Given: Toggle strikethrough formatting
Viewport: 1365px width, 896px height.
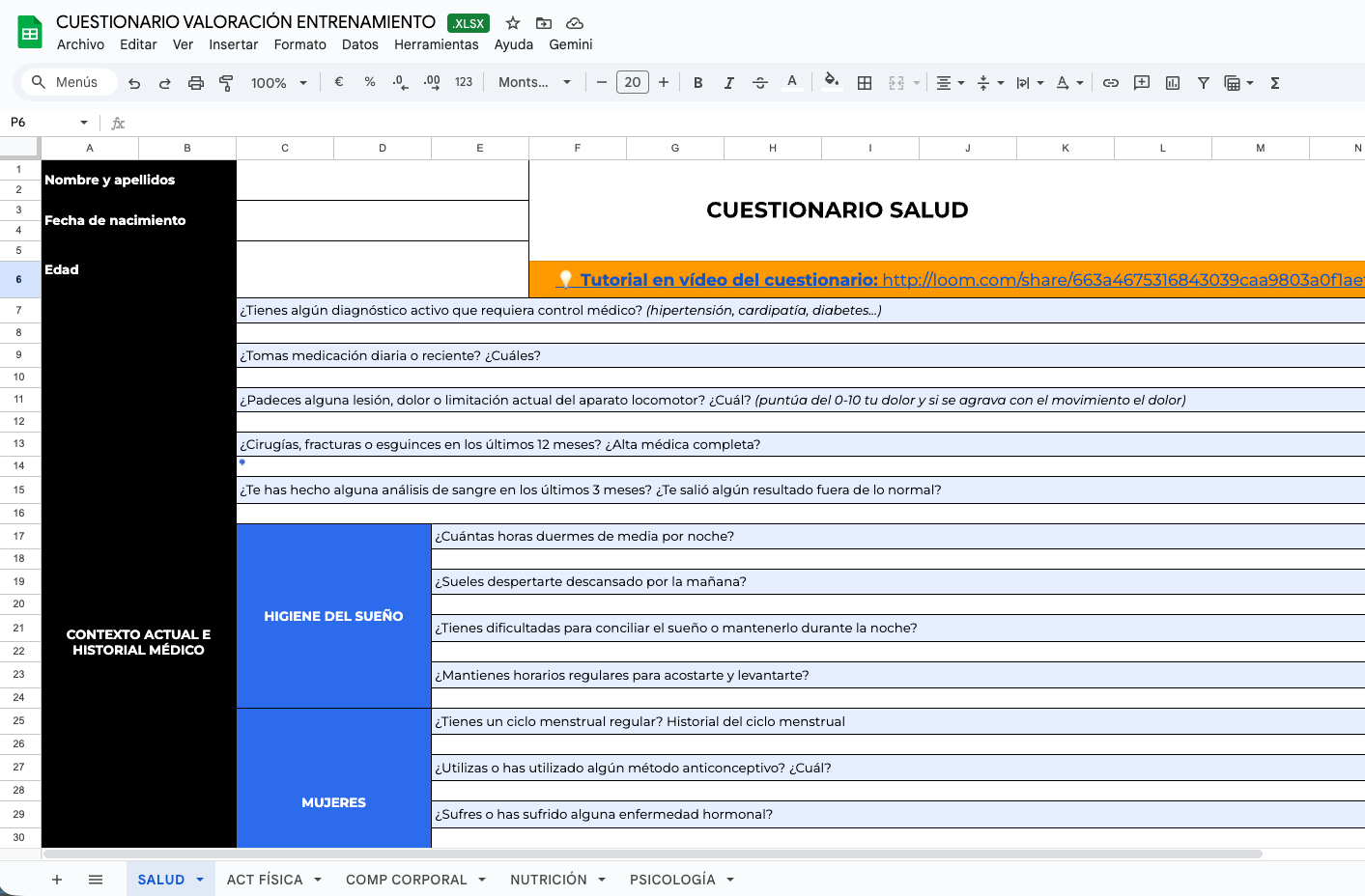Looking at the screenshot, I should point(760,83).
